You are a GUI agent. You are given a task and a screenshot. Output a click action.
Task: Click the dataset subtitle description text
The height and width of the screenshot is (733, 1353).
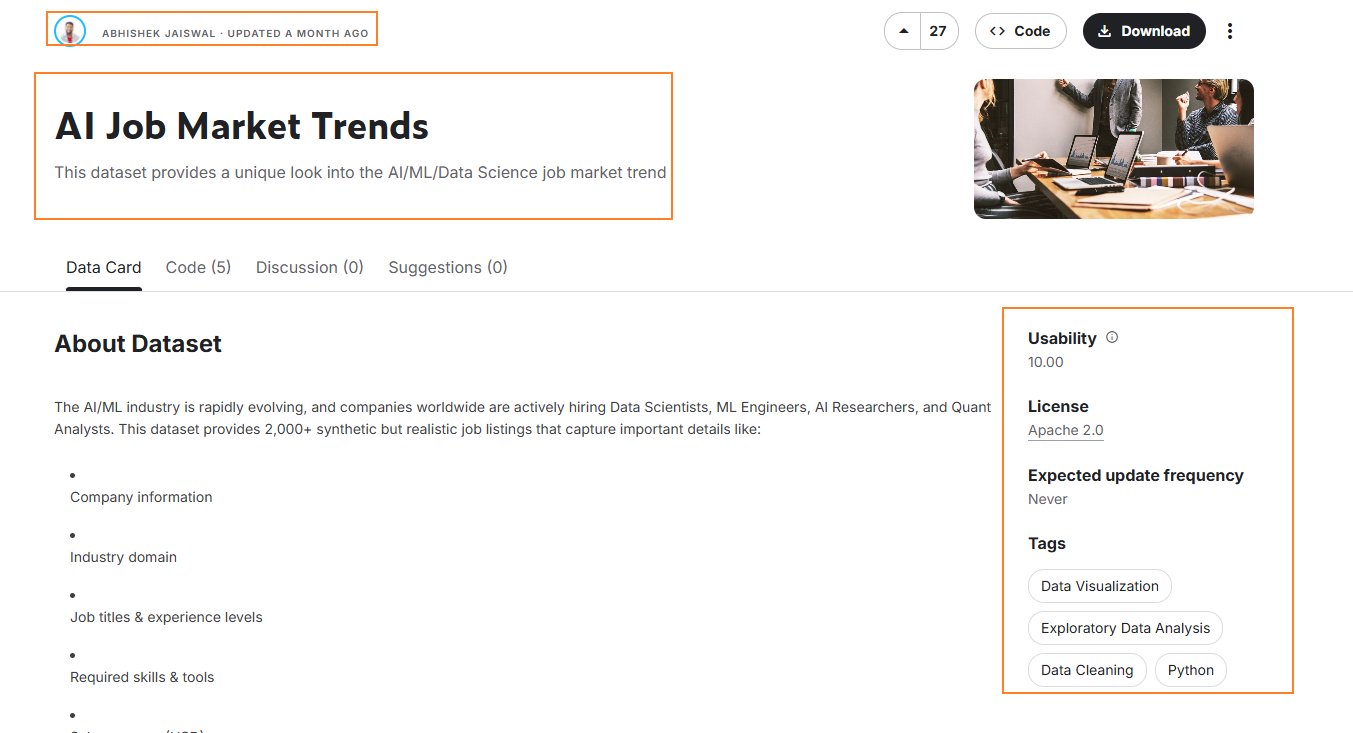[360, 172]
